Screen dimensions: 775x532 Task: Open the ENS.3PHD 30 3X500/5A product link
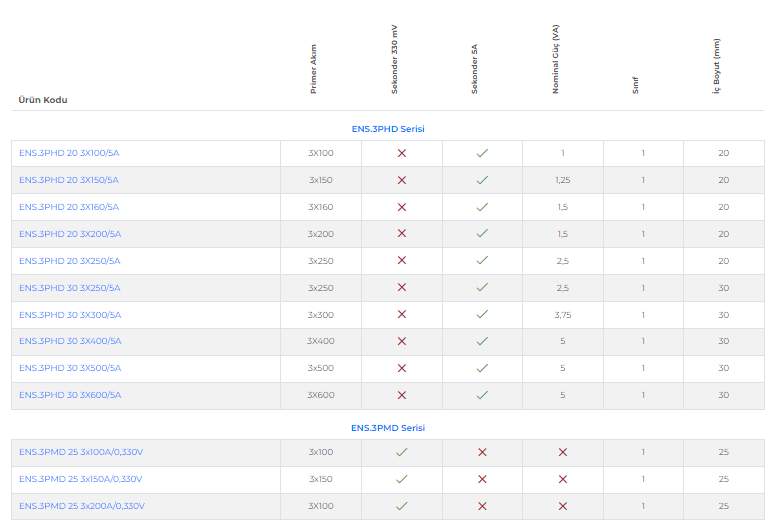click(70, 368)
